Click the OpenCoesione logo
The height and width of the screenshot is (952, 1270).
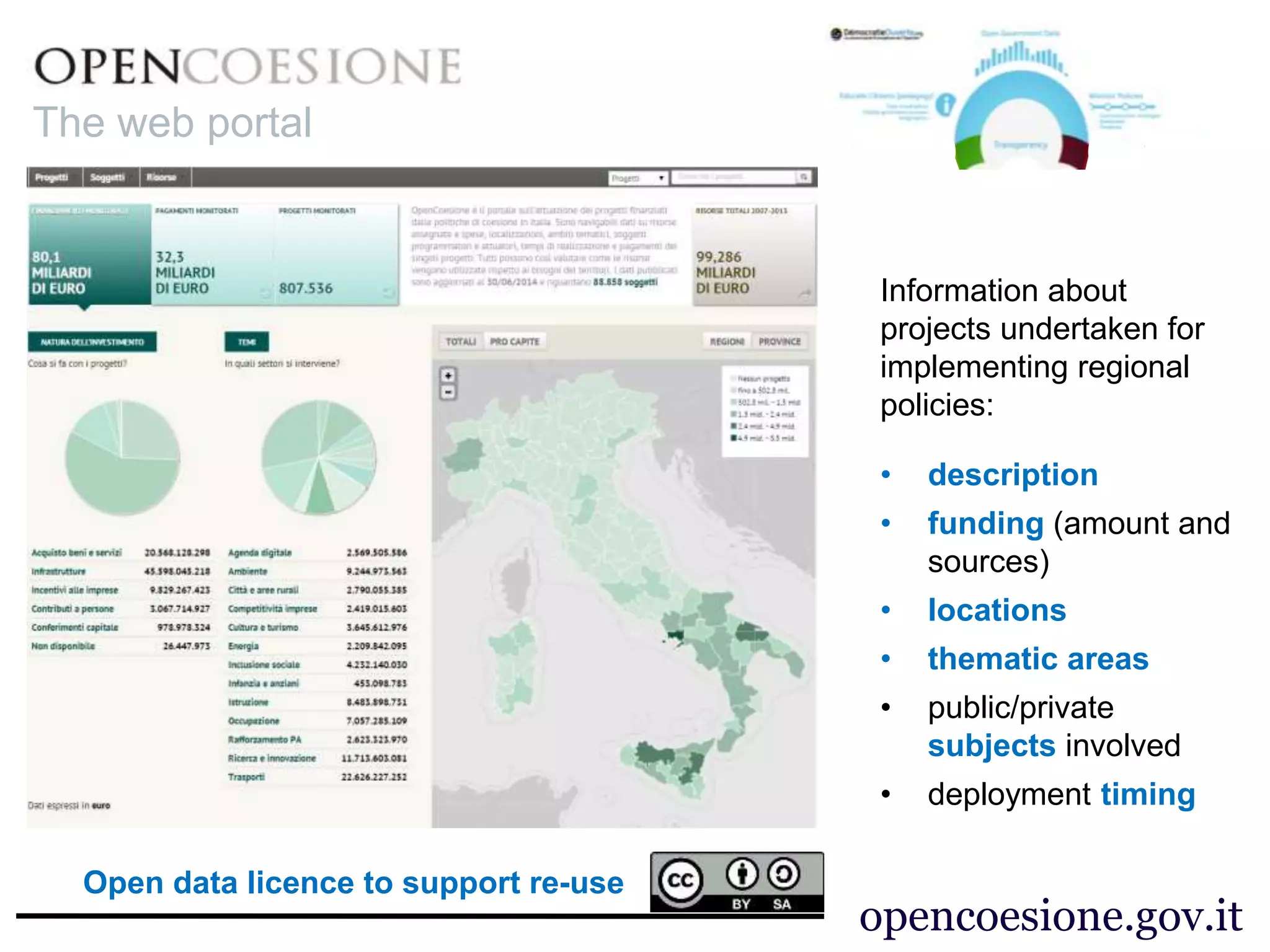[x=248, y=66]
